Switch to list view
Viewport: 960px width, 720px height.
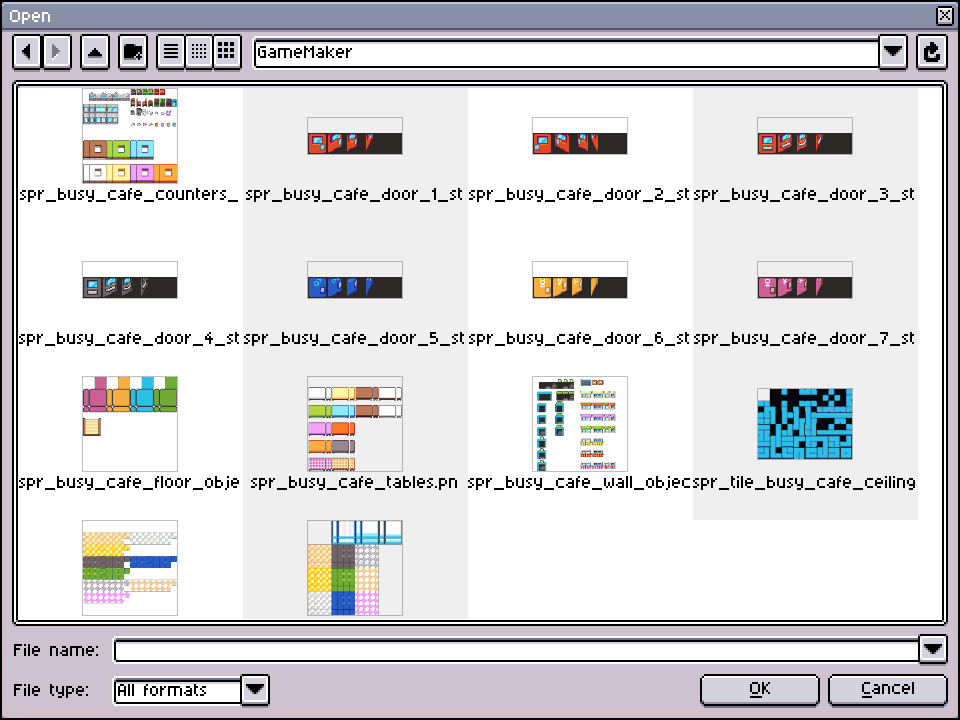click(171, 52)
